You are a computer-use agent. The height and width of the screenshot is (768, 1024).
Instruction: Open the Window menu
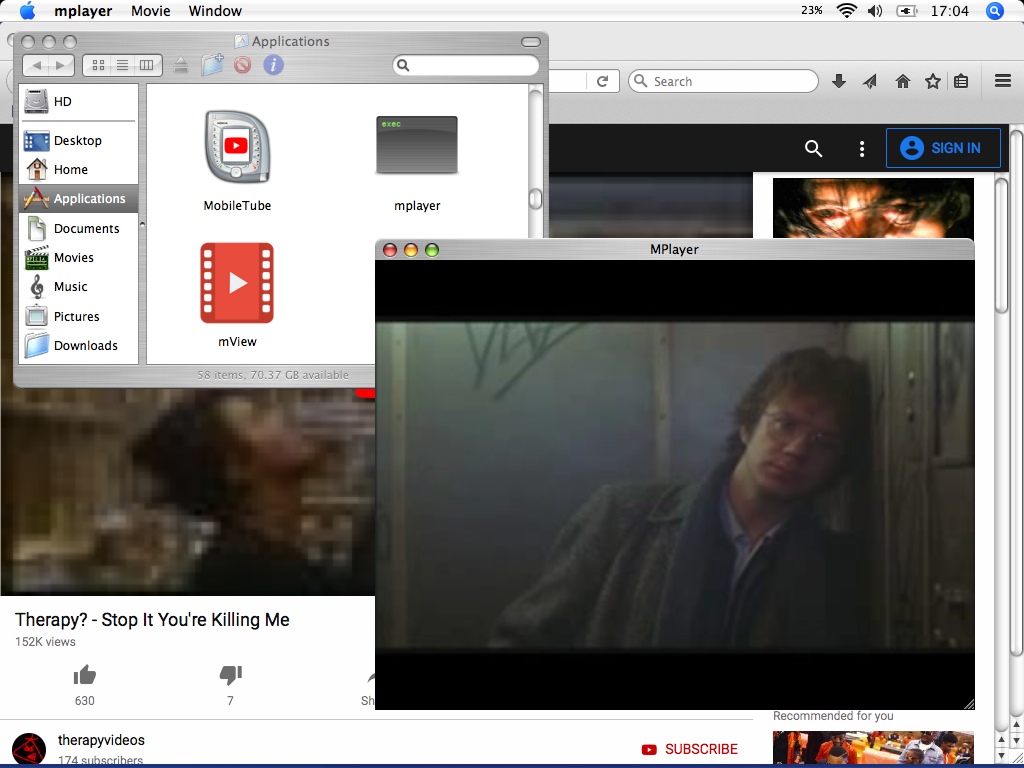tap(215, 11)
